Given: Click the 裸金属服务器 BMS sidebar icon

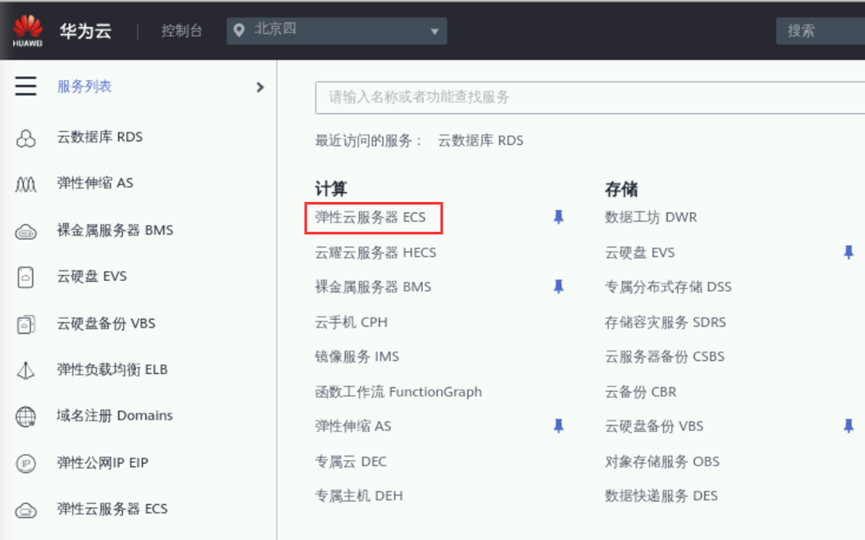Looking at the screenshot, I should (x=26, y=232).
